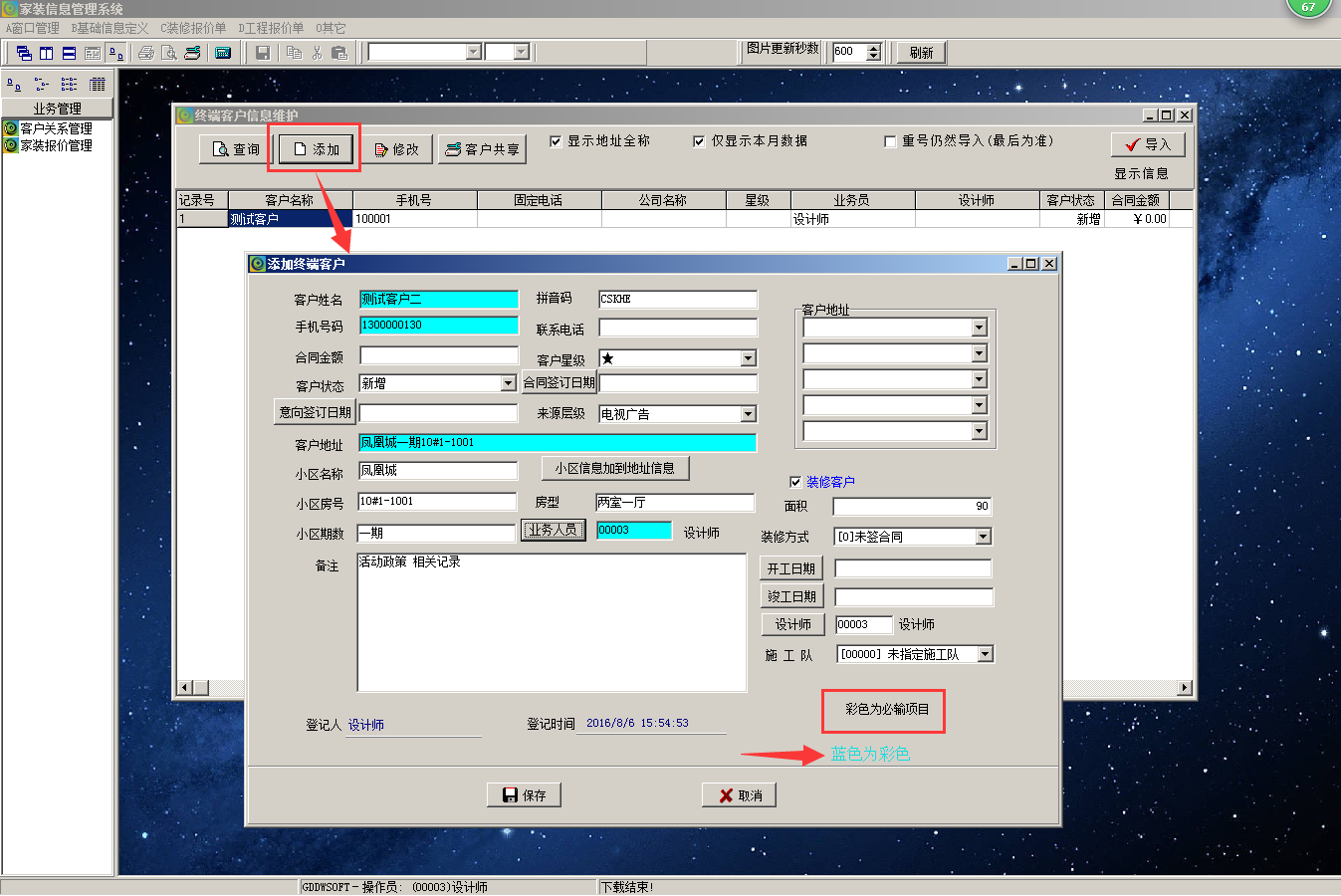This screenshot has width=1341, height=896.
Task: Click the 取消 cancel button
Action: 739,794
